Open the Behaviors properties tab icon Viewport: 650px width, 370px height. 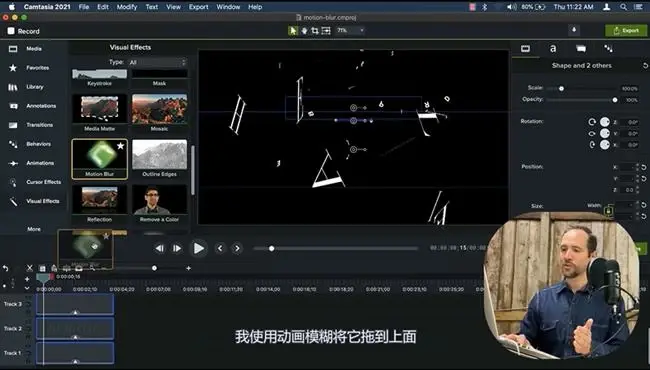point(608,49)
